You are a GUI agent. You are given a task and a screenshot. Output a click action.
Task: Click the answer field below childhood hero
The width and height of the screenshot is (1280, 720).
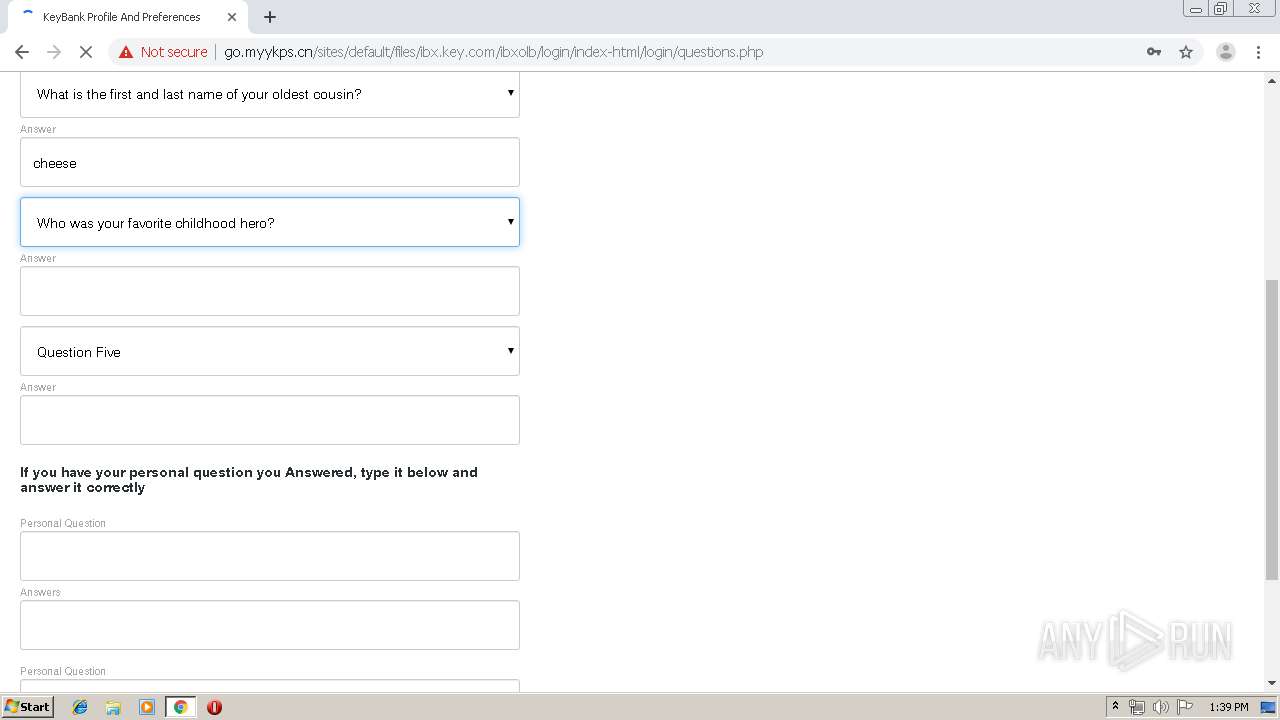(x=270, y=291)
